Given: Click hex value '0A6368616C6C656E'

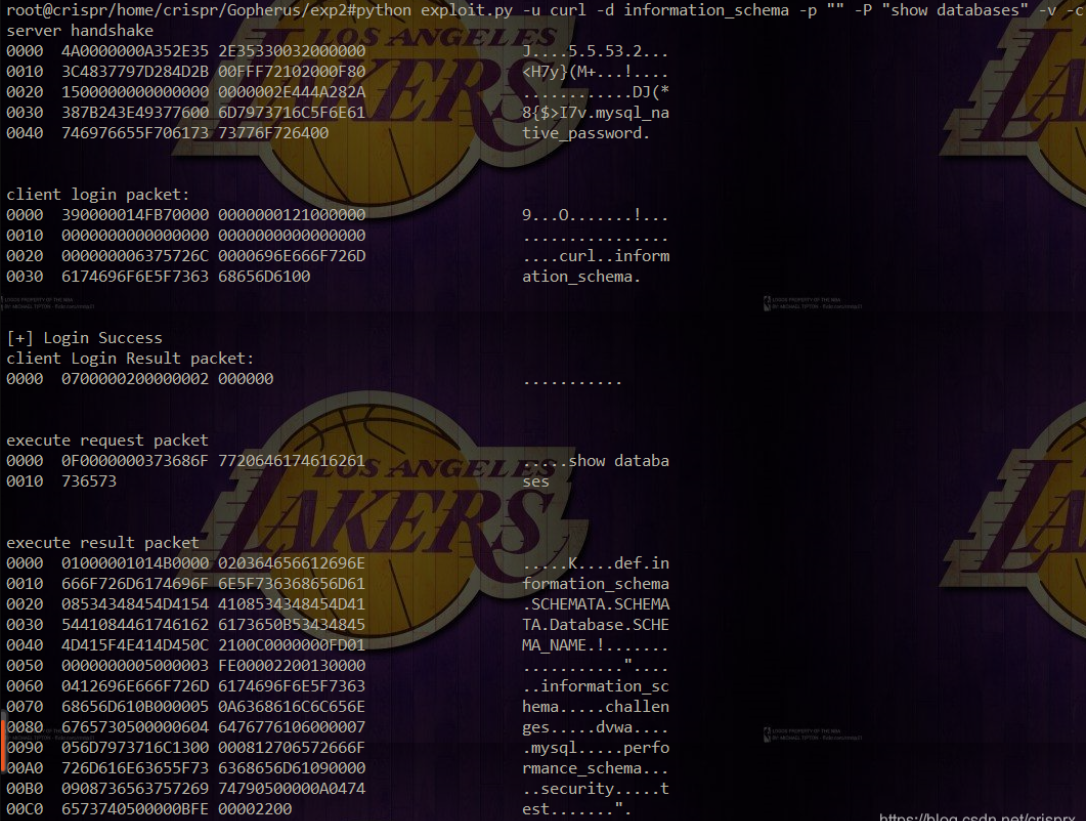Looking at the screenshot, I should pyautogui.click(x=292, y=707).
